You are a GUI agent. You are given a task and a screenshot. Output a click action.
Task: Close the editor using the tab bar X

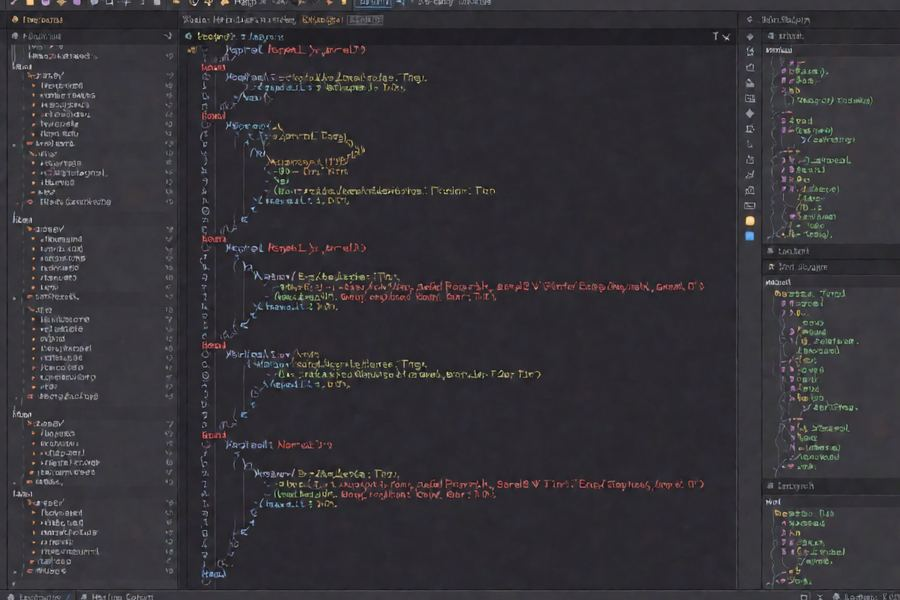point(727,37)
